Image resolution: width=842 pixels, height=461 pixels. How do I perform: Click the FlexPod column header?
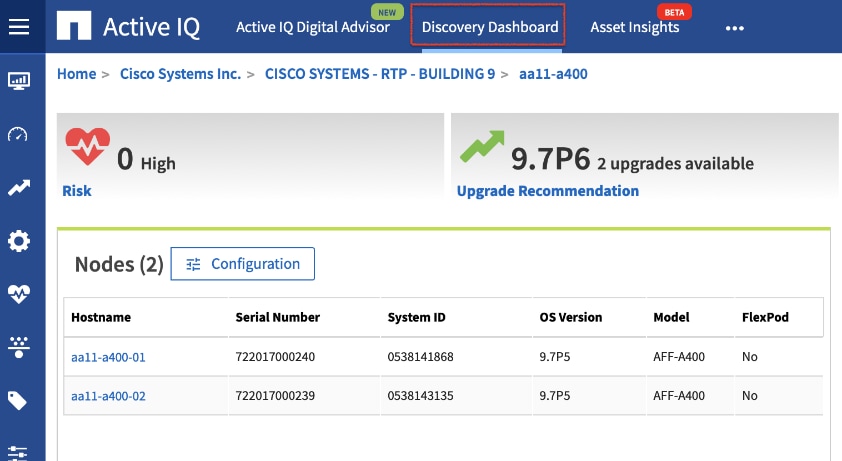(765, 317)
